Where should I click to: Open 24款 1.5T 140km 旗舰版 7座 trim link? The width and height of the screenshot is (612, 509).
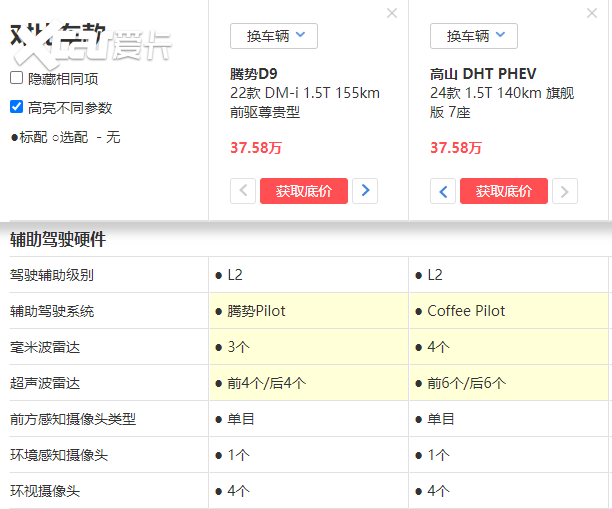pyautogui.click(x=502, y=103)
